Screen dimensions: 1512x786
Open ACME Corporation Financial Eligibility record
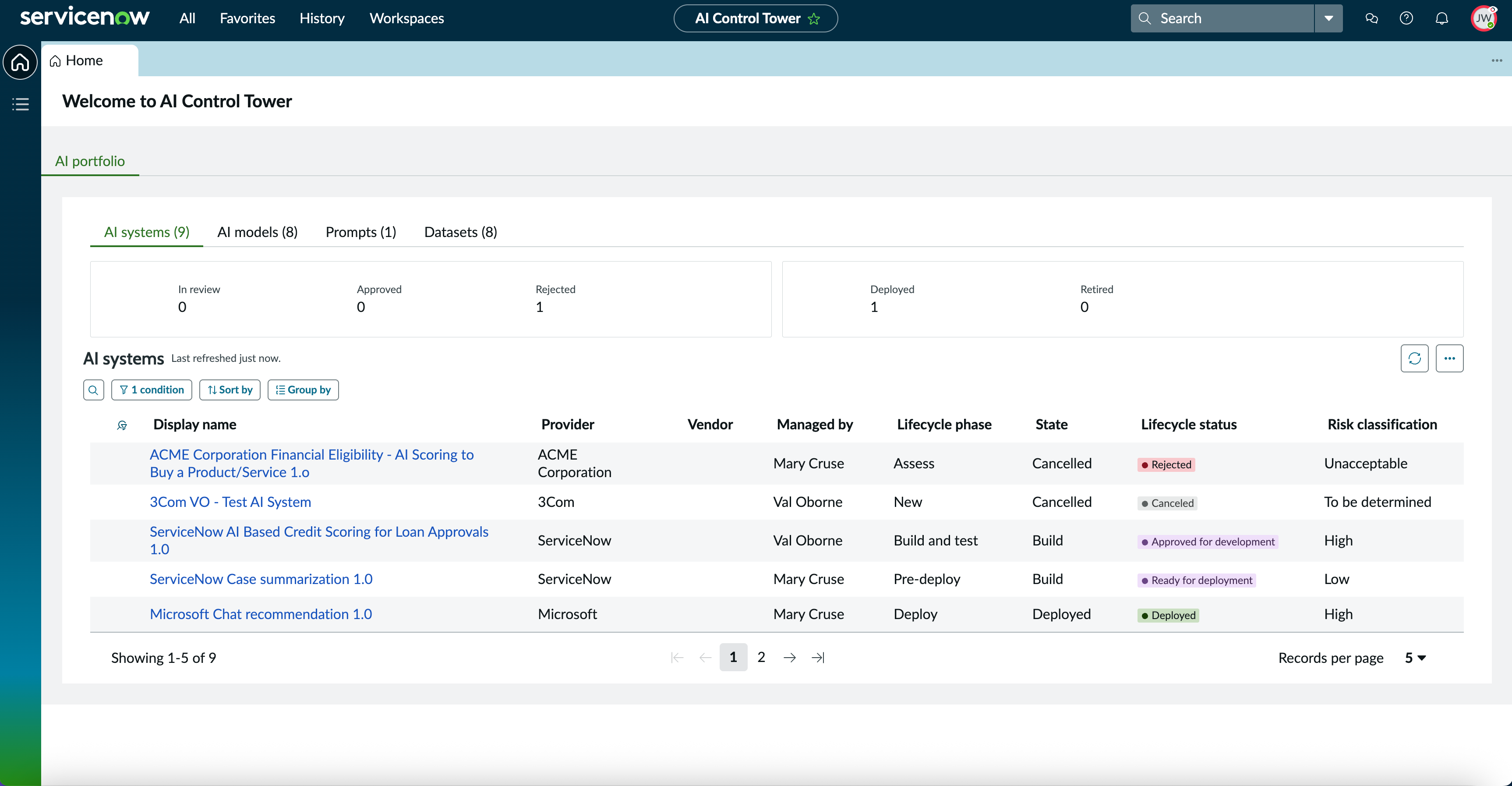click(312, 463)
